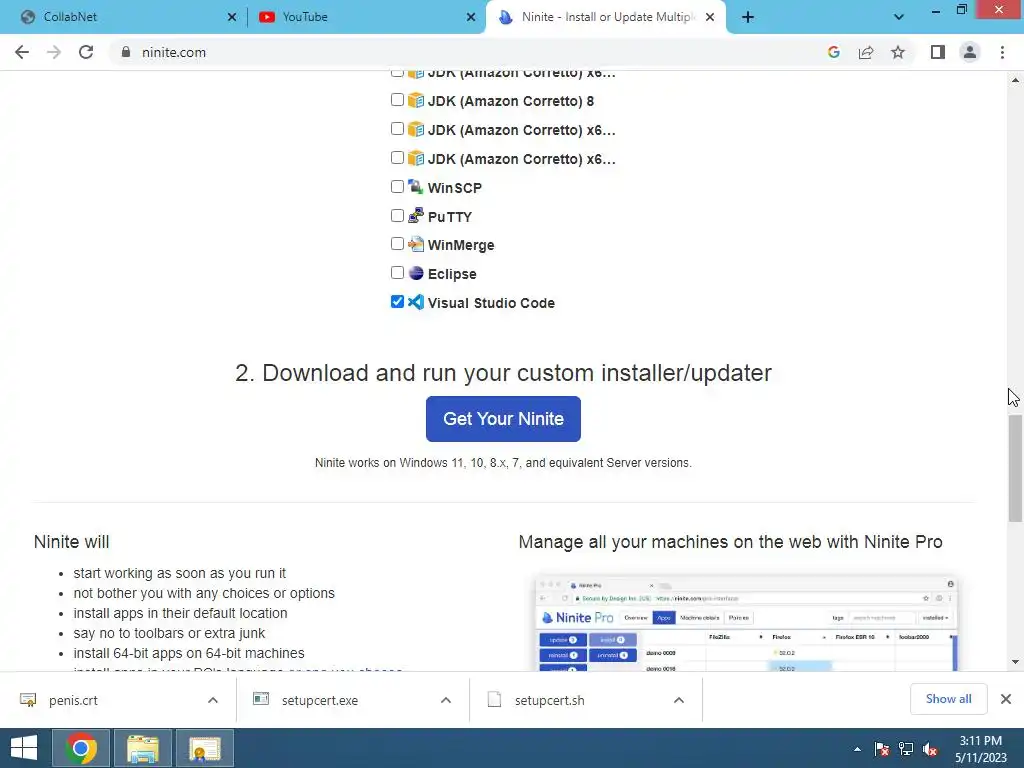1024x768 pixels.
Task: Close the Ninite tab
Action: tap(711, 17)
